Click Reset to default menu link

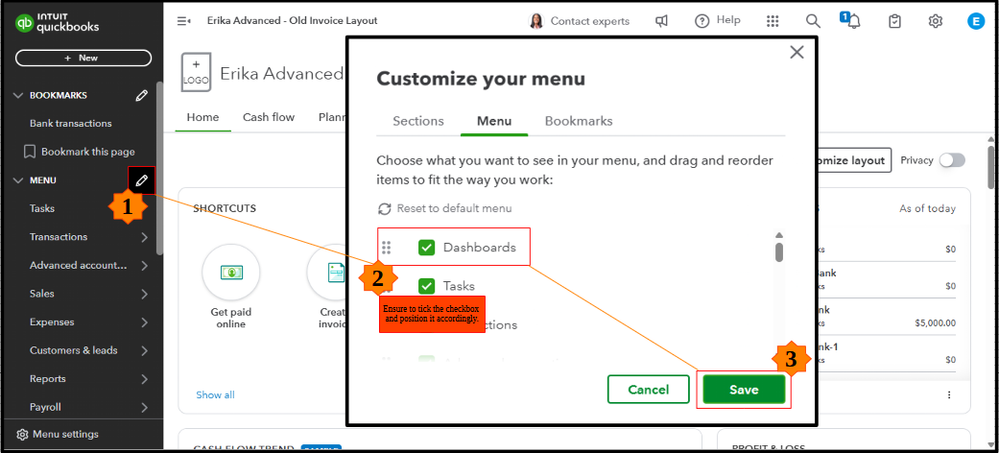(x=454, y=208)
